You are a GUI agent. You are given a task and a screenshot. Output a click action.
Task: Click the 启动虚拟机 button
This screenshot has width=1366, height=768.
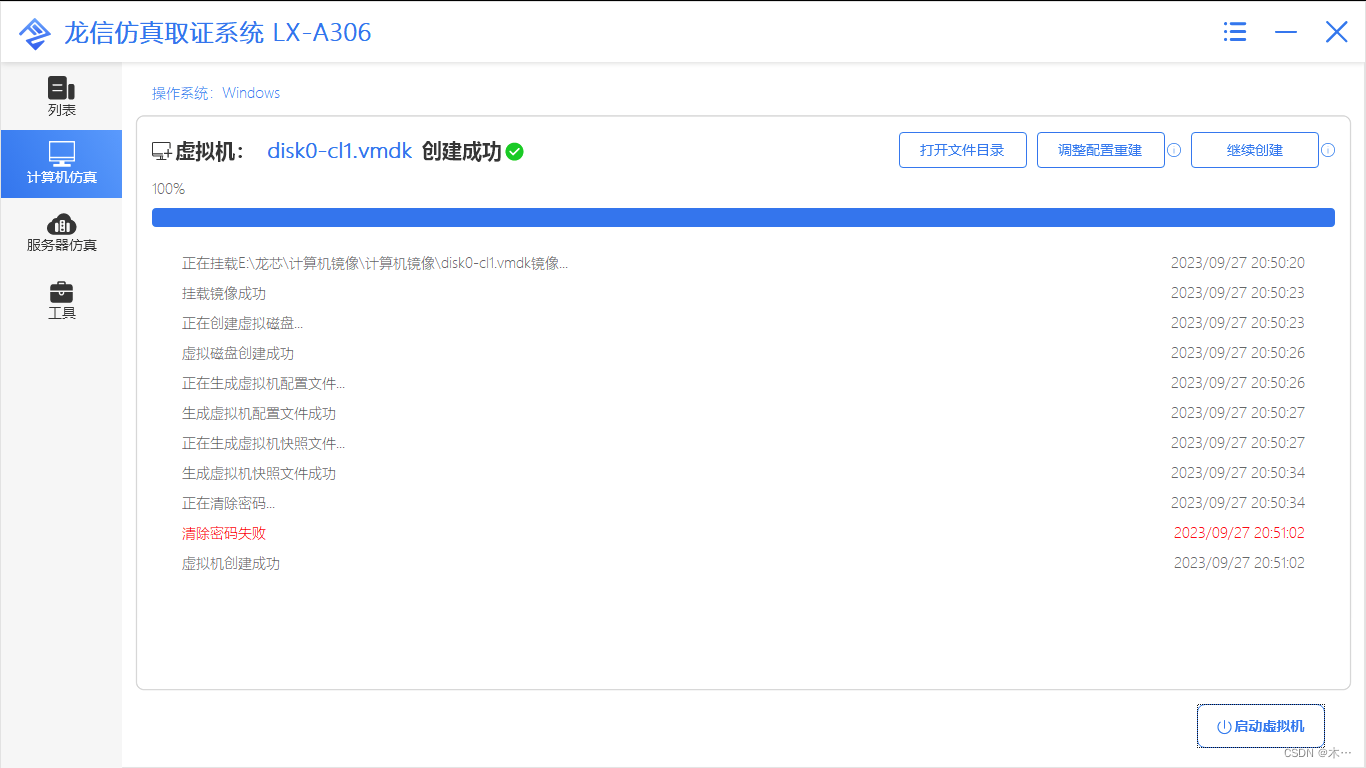tap(1260, 727)
